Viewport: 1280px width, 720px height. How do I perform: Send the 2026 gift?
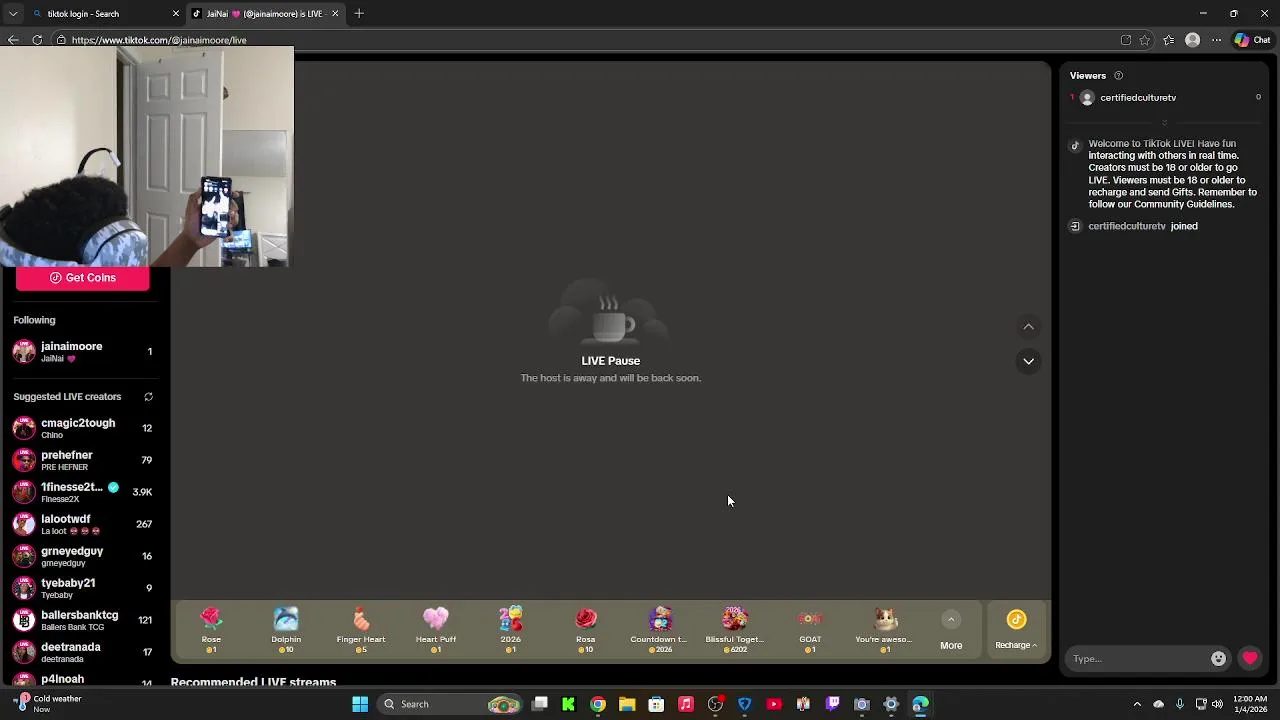point(511,630)
